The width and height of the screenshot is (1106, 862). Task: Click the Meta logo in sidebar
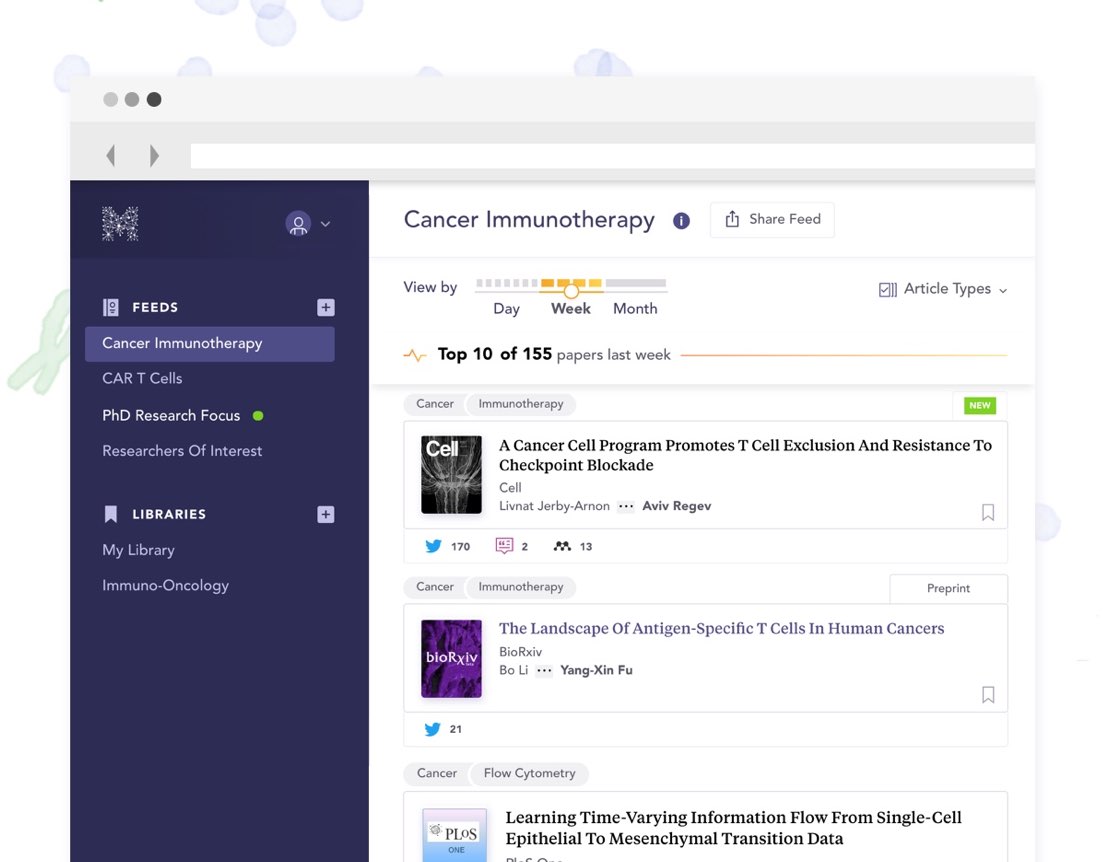(x=120, y=224)
